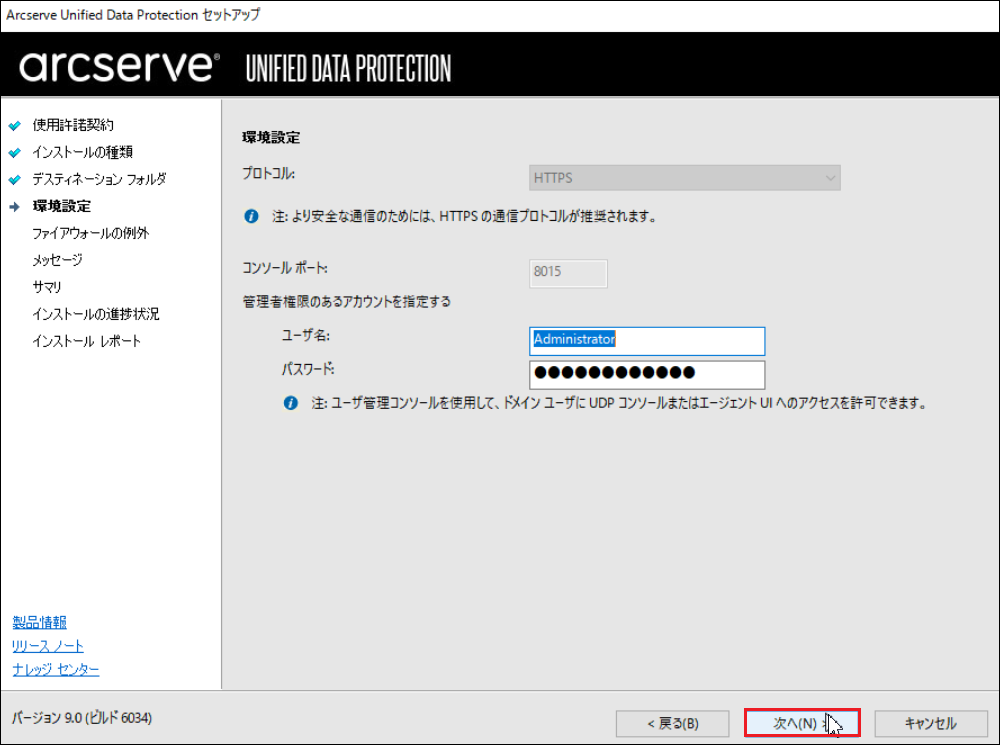Image resolution: width=1000 pixels, height=745 pixels.
Task: Click the info icon beside ユーザ管理コンソール note
Action: pyautogui.click(x=290, y=403)
